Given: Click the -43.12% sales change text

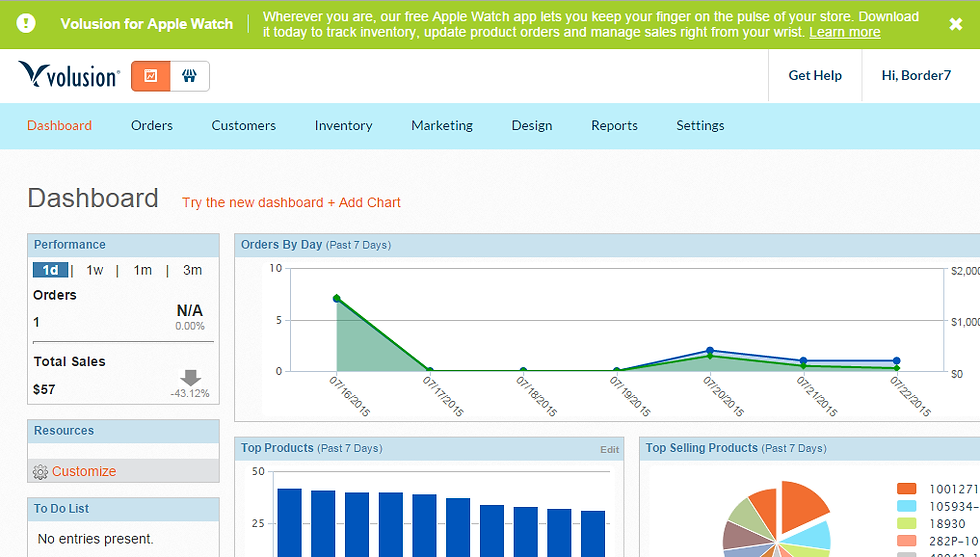Looking at the screenshot, I should pos(190,394).
